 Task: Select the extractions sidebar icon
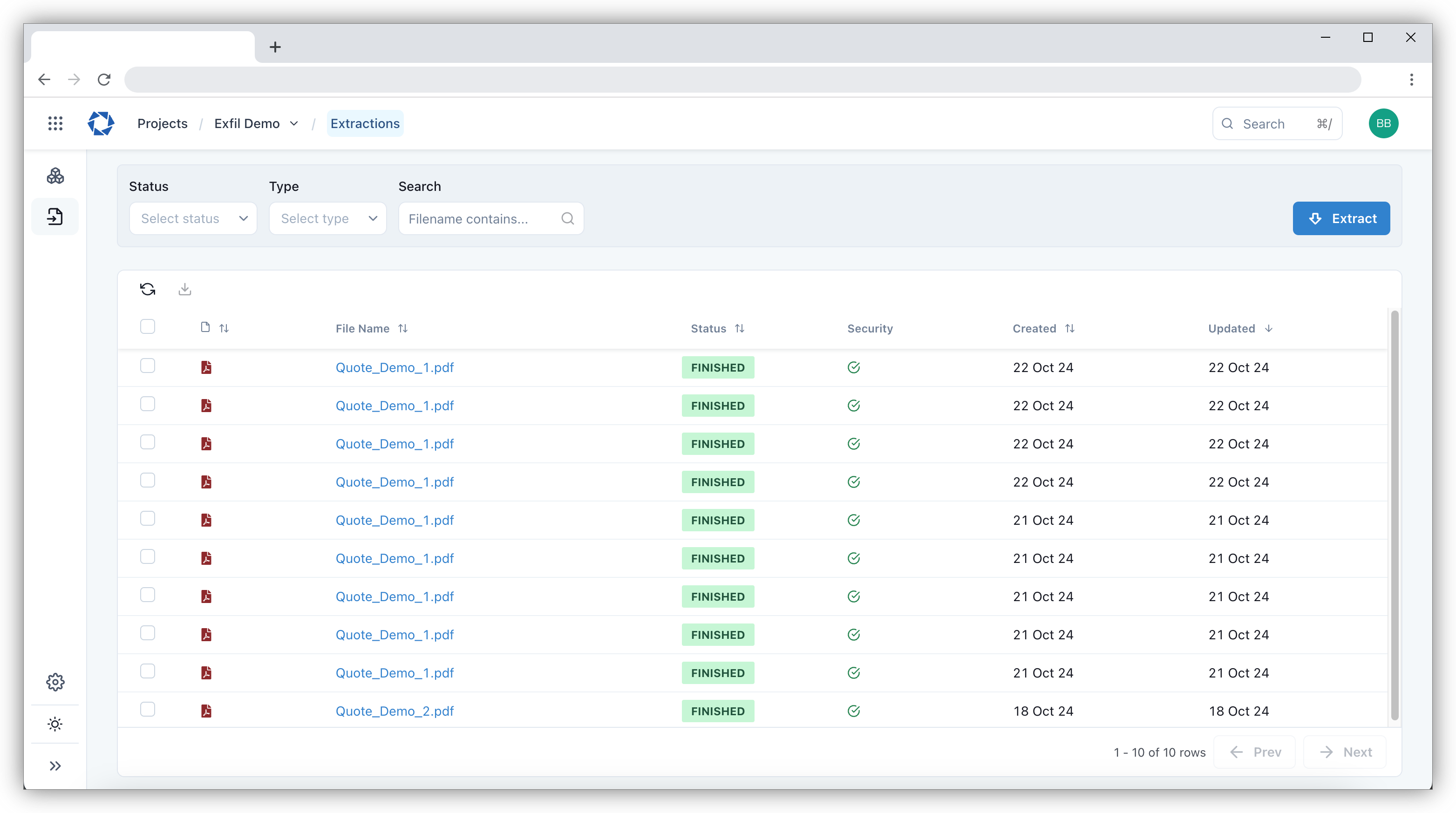[55, 217]
